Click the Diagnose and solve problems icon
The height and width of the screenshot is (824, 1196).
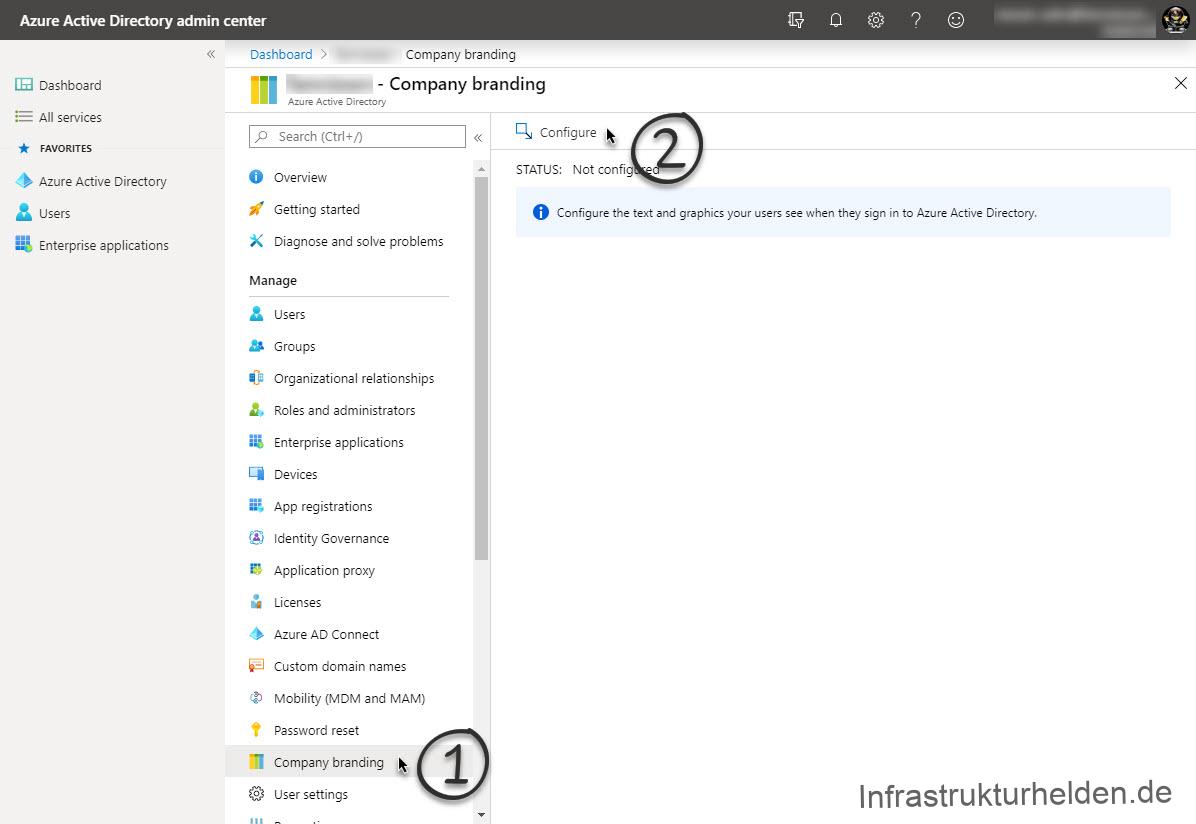pos(256,241)
